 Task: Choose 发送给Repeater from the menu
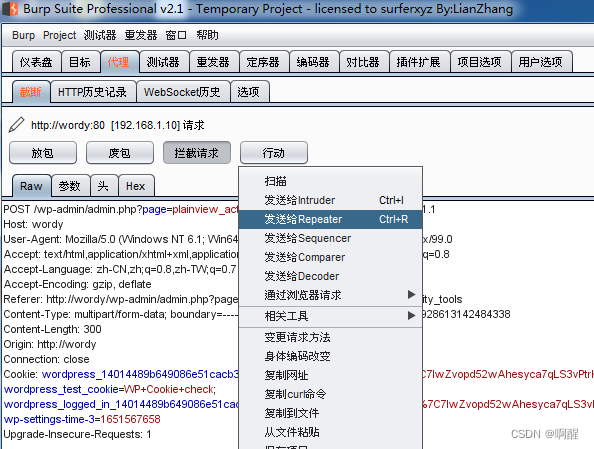tap(330, 219)
